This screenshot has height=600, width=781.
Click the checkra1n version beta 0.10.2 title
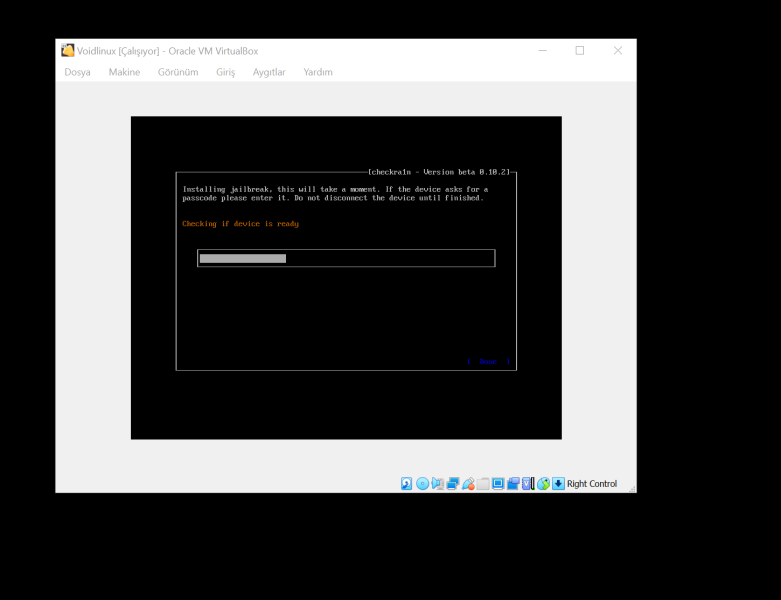tap(439, 172)
